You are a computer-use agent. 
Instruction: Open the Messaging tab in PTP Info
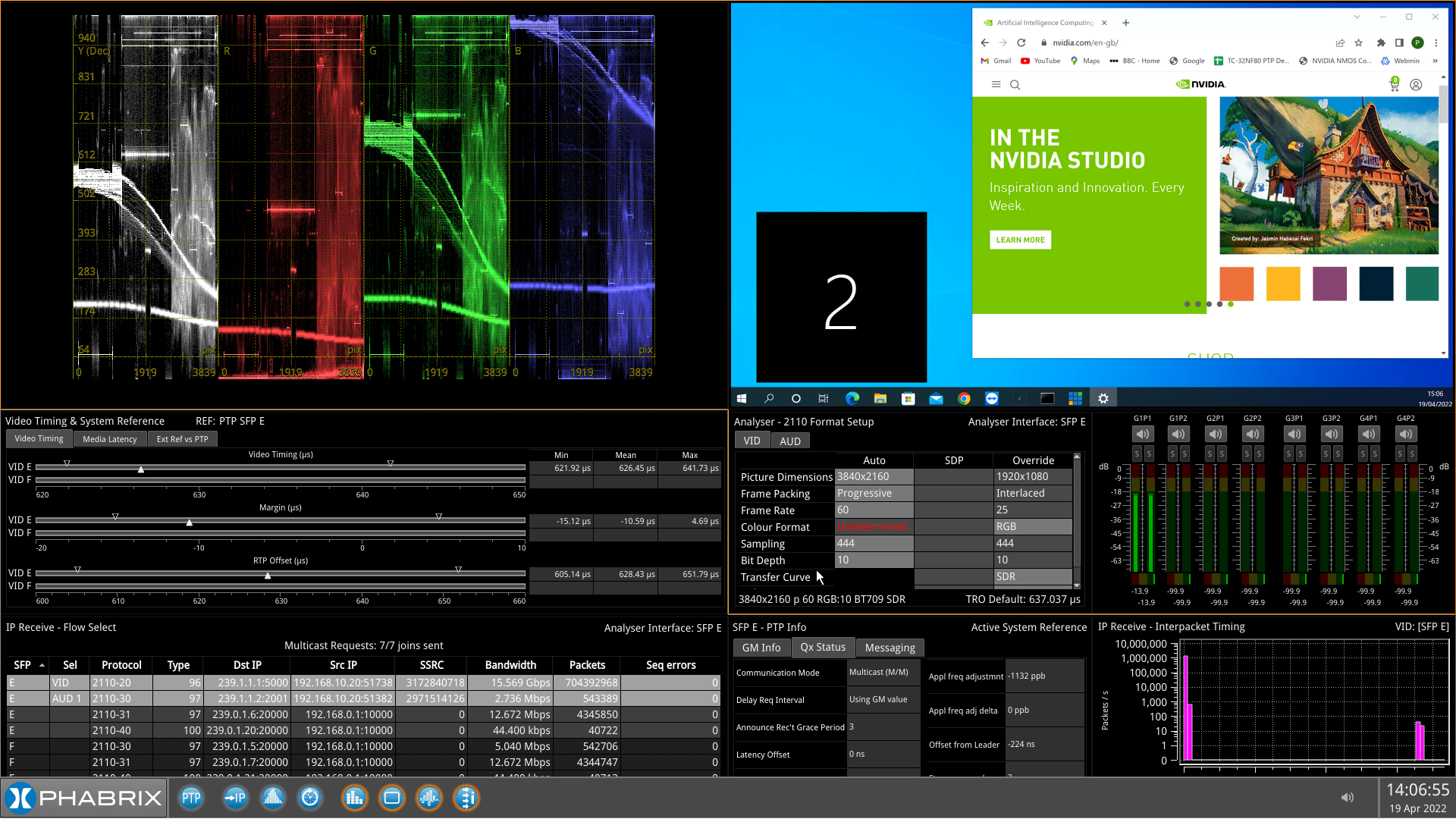tap(890, 647)
